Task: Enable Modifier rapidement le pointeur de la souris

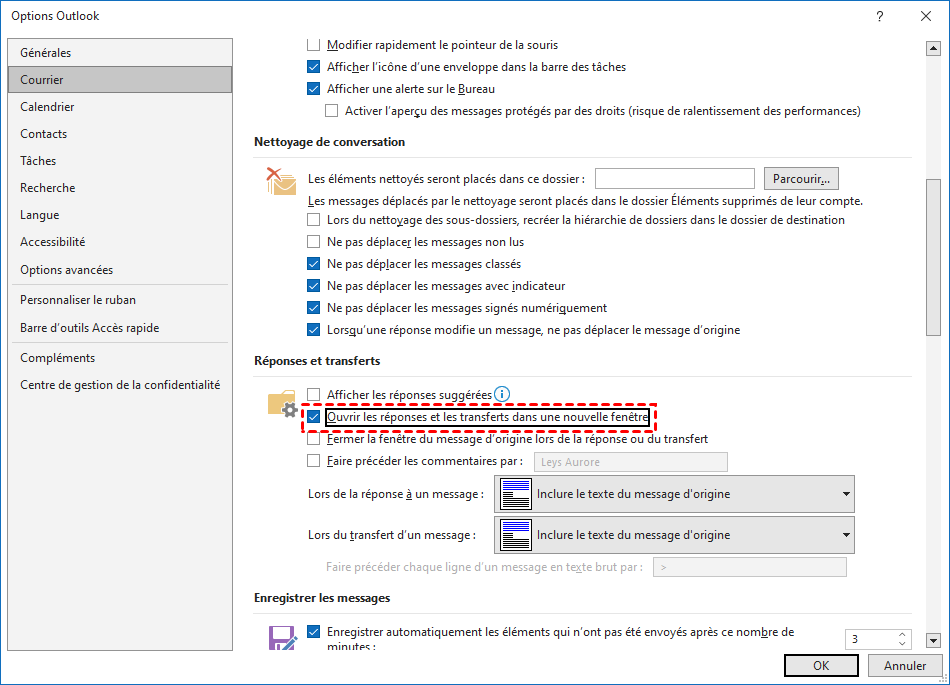Action: pyautogui.click(x=313, y=45)
